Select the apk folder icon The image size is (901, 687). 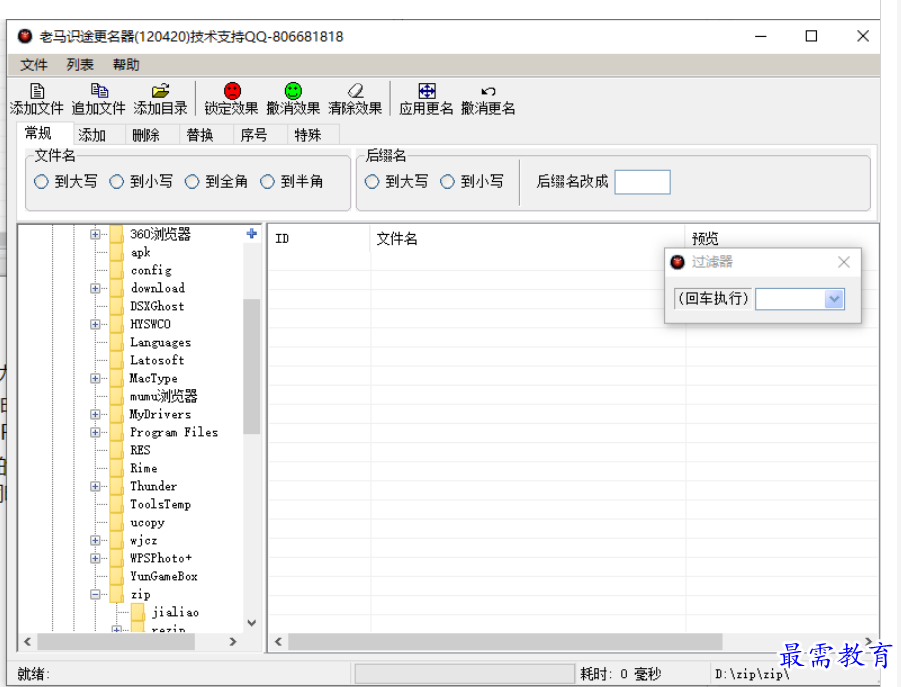click(x=117, y=252)
